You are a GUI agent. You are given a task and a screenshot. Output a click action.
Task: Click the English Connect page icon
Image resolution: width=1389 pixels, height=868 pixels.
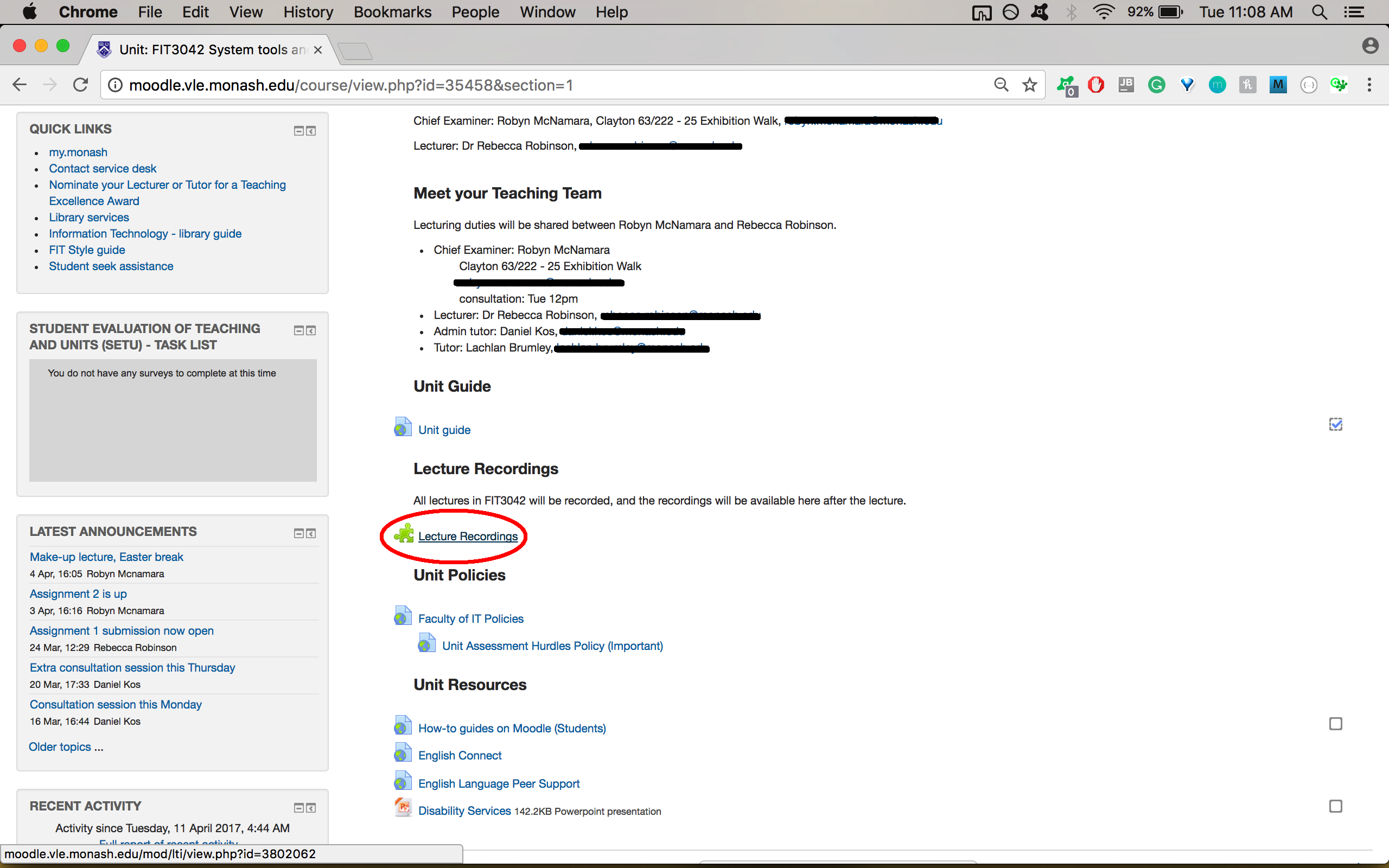tap(403, 753)
